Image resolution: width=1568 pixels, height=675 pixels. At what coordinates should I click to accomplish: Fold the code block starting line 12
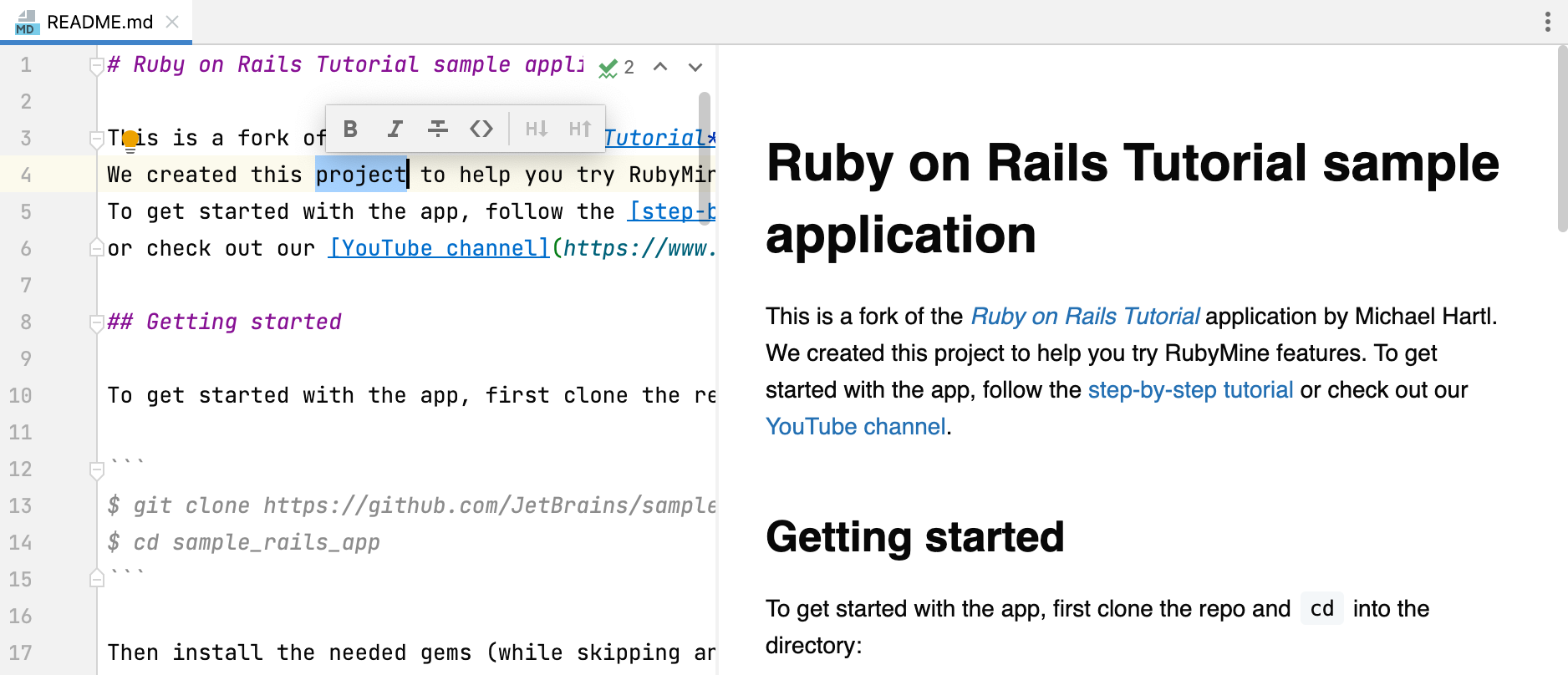tap(97, 470)
